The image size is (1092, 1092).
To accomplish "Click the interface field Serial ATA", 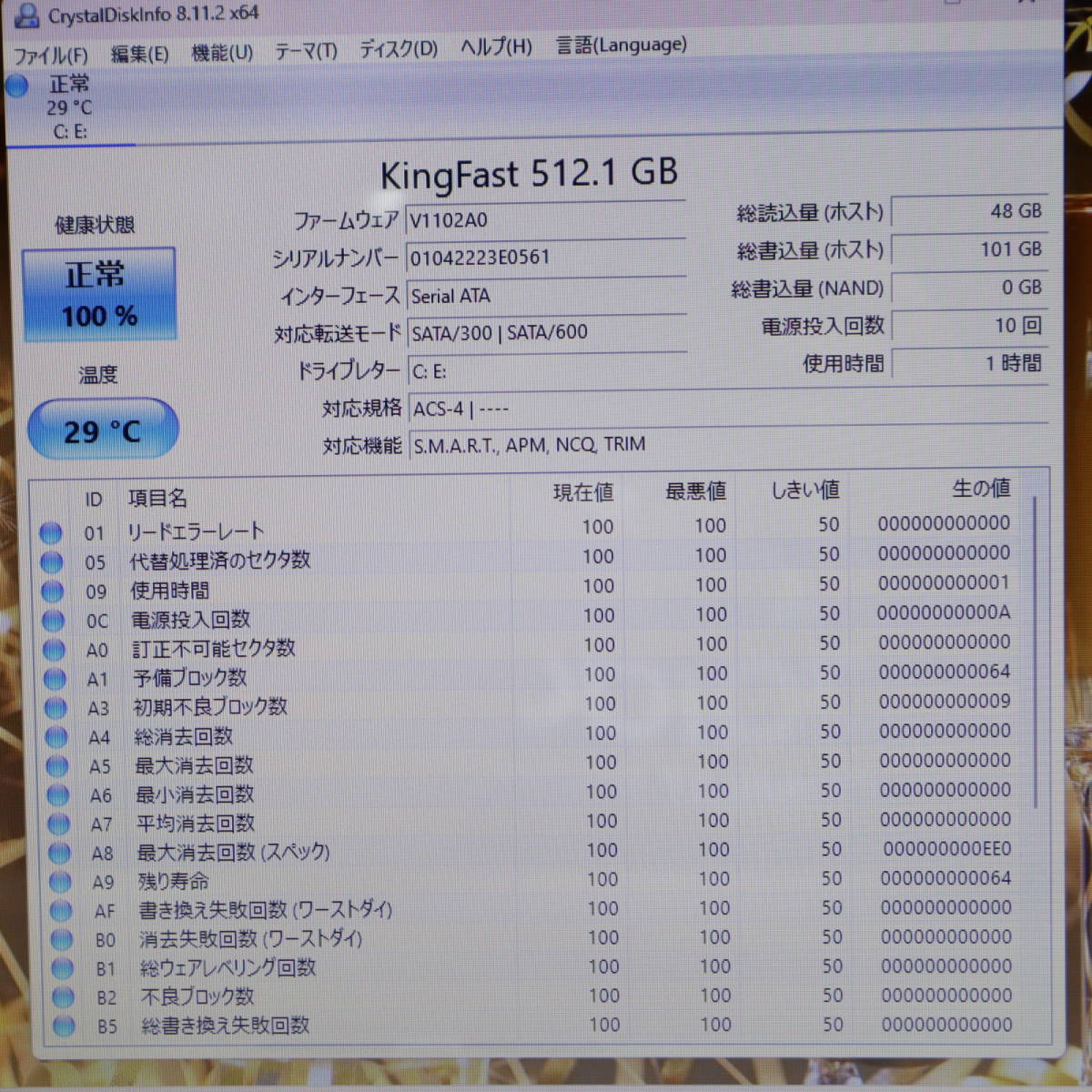I will click(x=546, y=296).
